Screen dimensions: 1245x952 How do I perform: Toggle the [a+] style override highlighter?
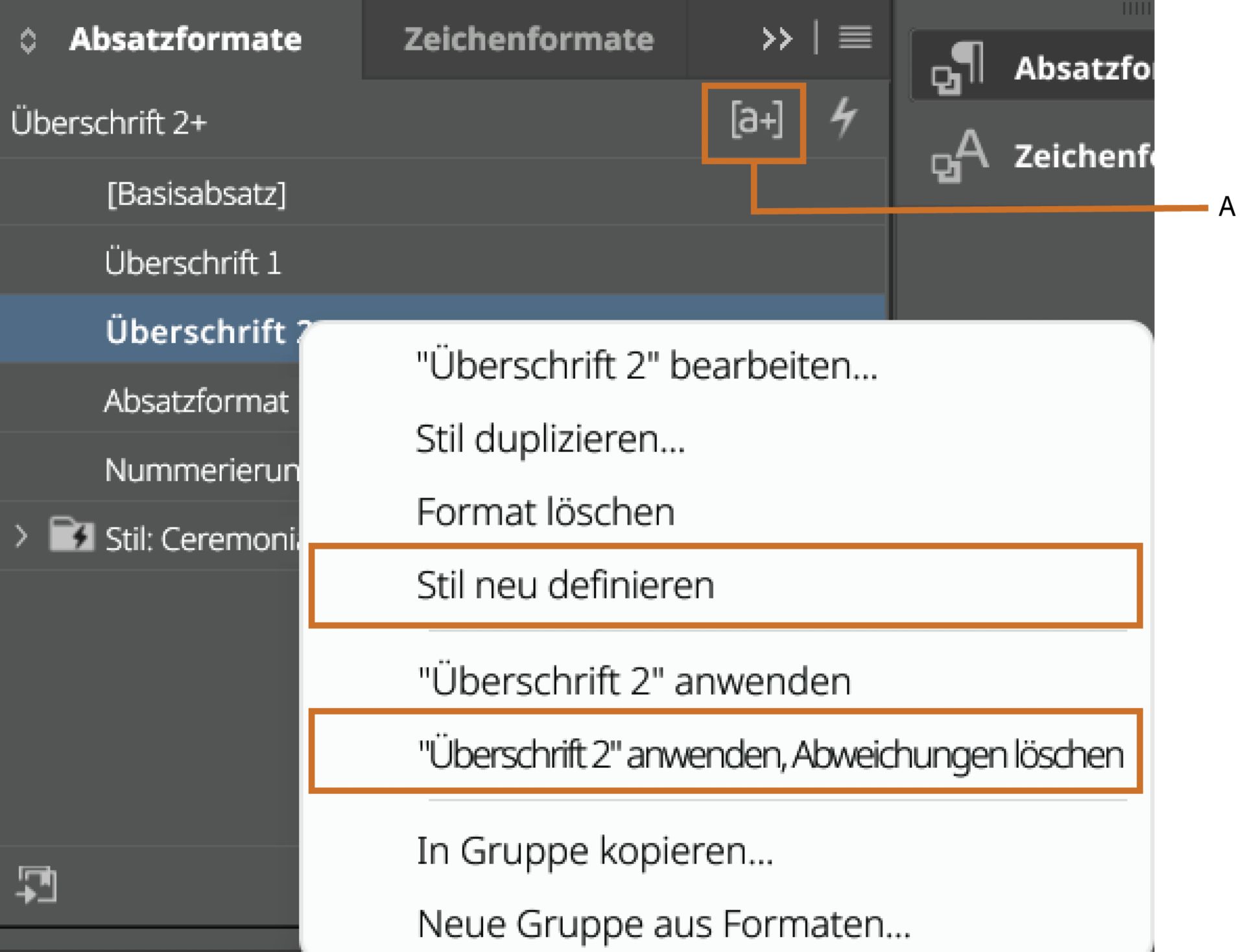coord(756,119)
